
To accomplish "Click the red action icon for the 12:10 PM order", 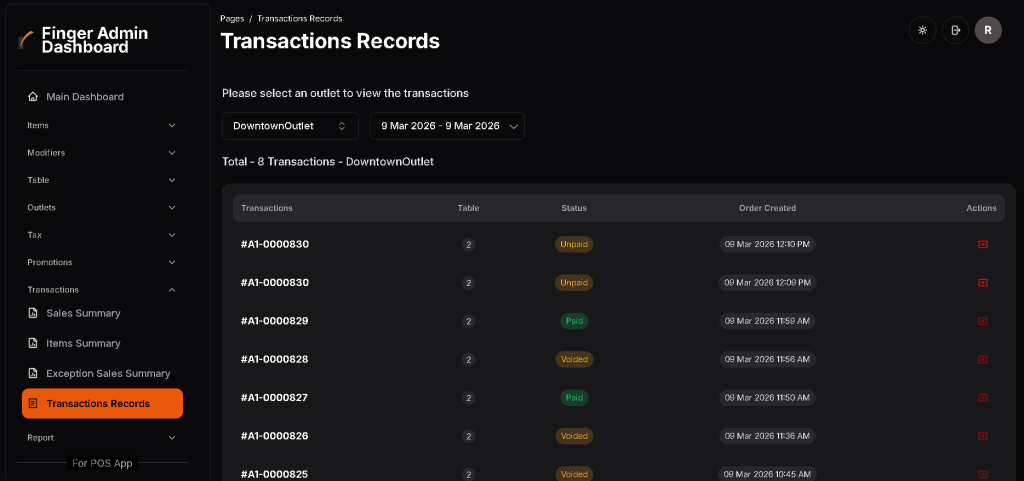I will point(982,244).
